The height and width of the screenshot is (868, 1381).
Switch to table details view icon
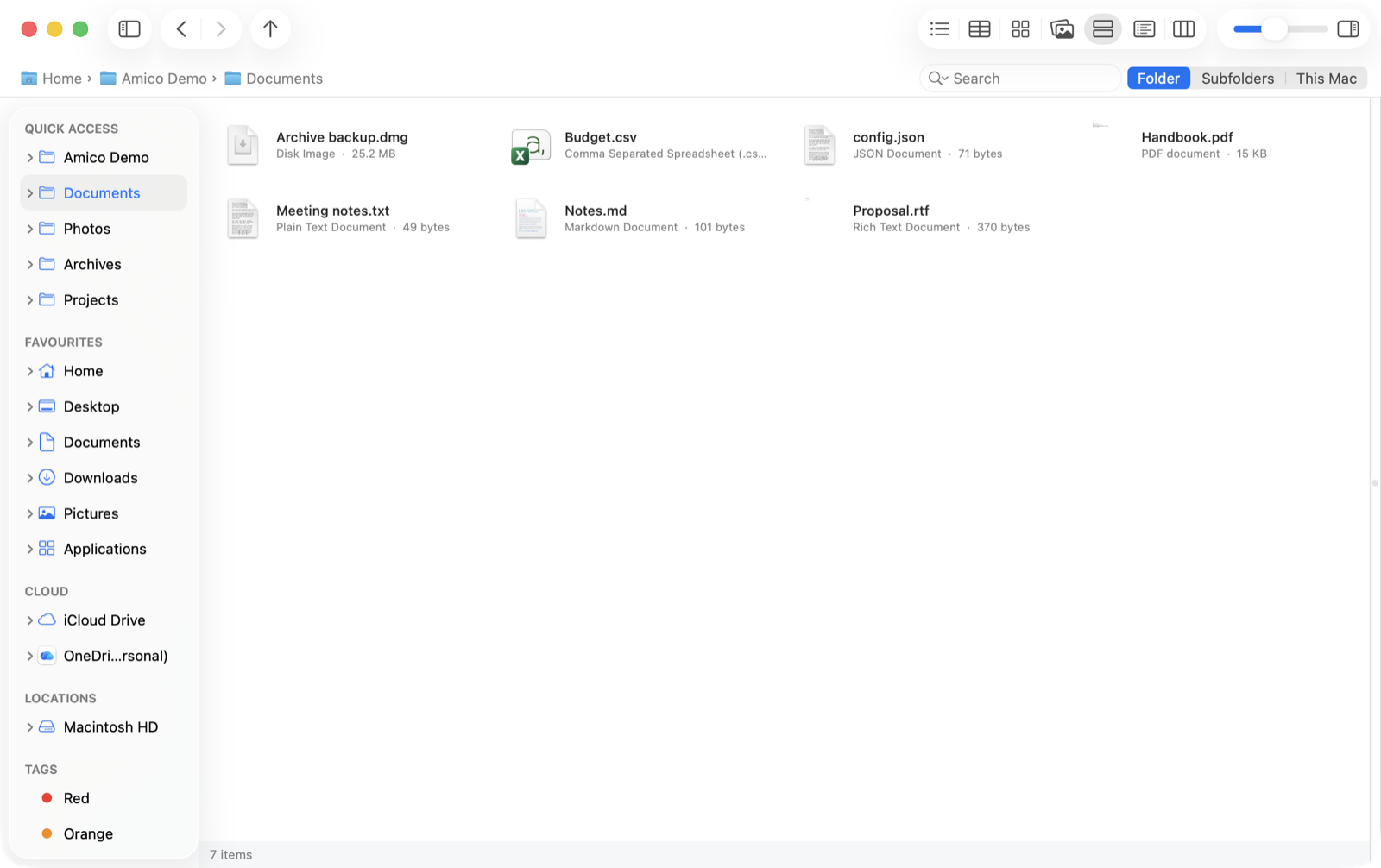tap(980, 29)
